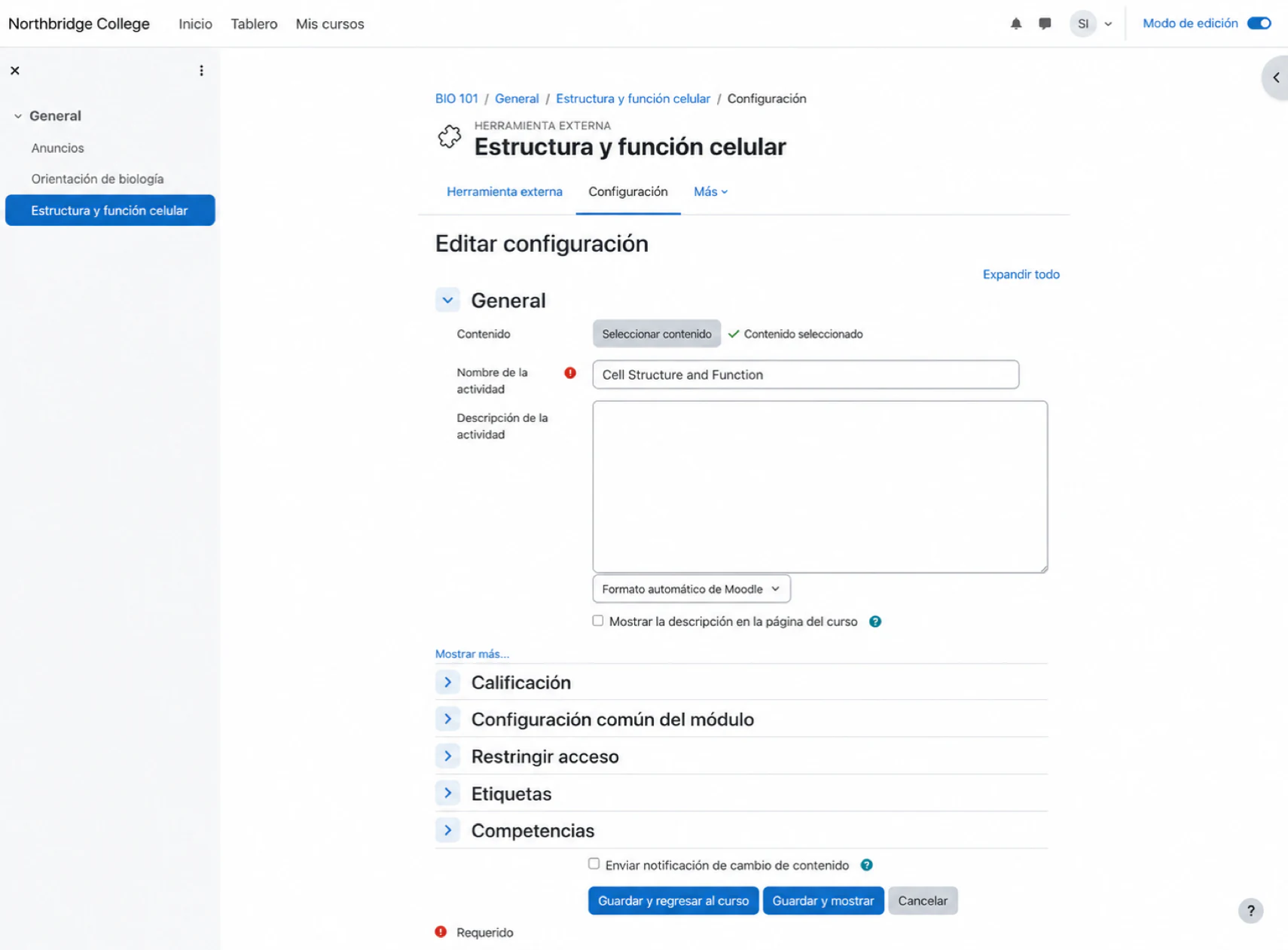The height and width of the screenshot is (950, 1288).
Task: Click the Expandir todo link
Action: click(x=1021, y=274)
